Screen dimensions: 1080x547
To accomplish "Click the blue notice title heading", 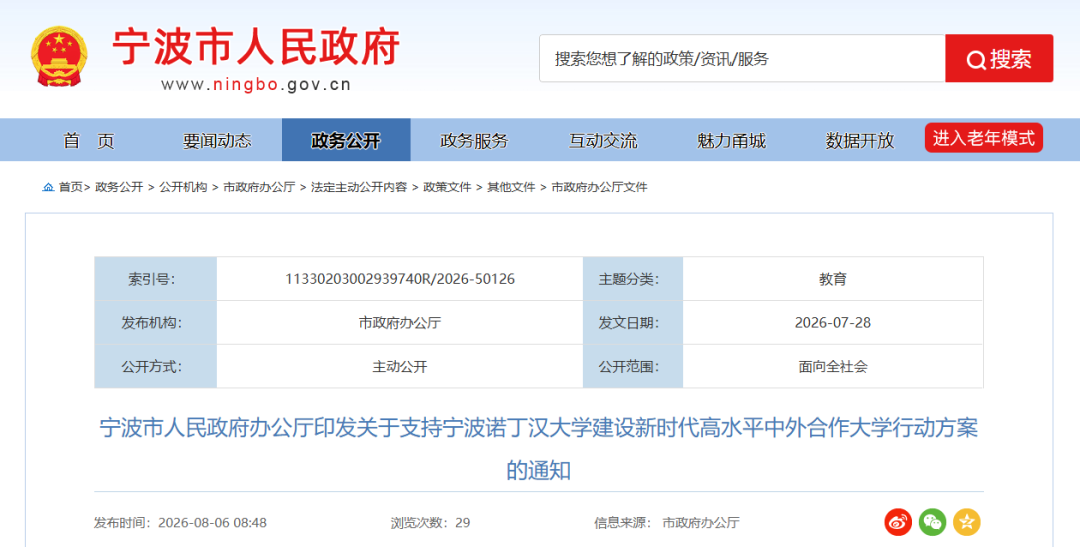I will point(539,448).
